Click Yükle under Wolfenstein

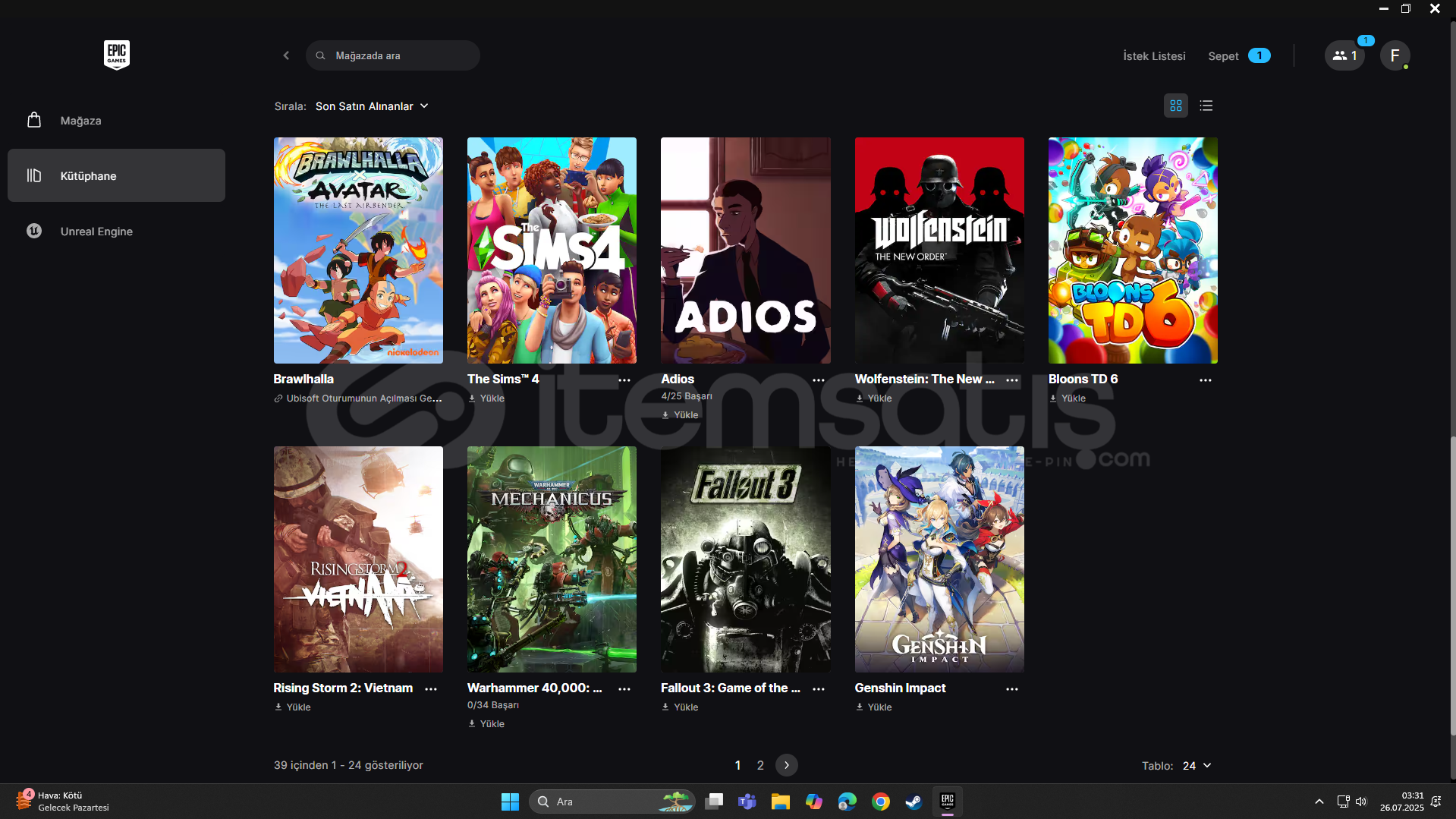tap(874, 398)
